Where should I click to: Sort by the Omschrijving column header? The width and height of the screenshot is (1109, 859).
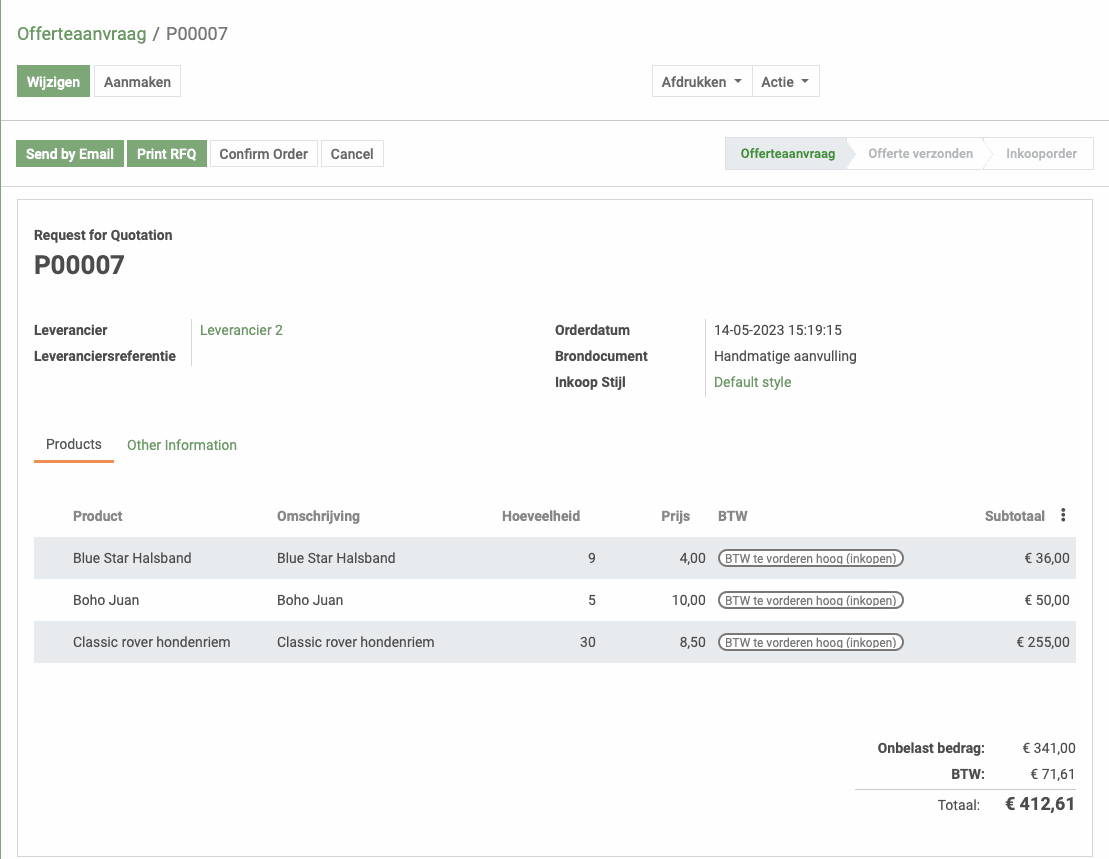[318, 516]
